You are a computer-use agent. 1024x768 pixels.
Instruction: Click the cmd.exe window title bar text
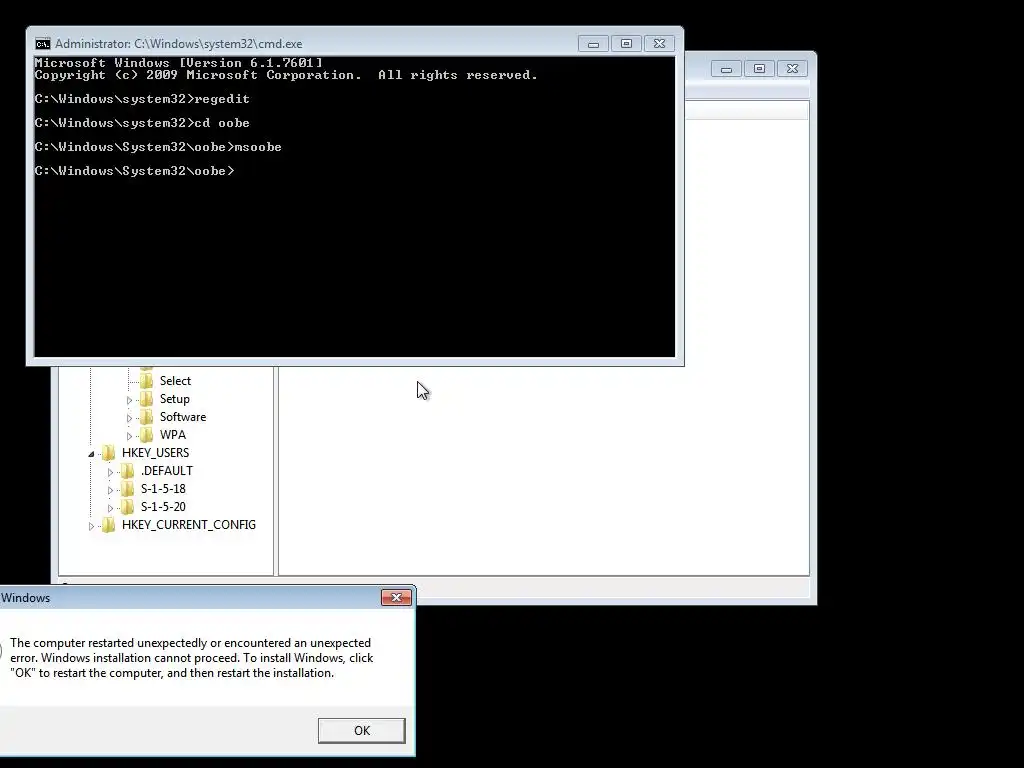click(x=178, y=44)
